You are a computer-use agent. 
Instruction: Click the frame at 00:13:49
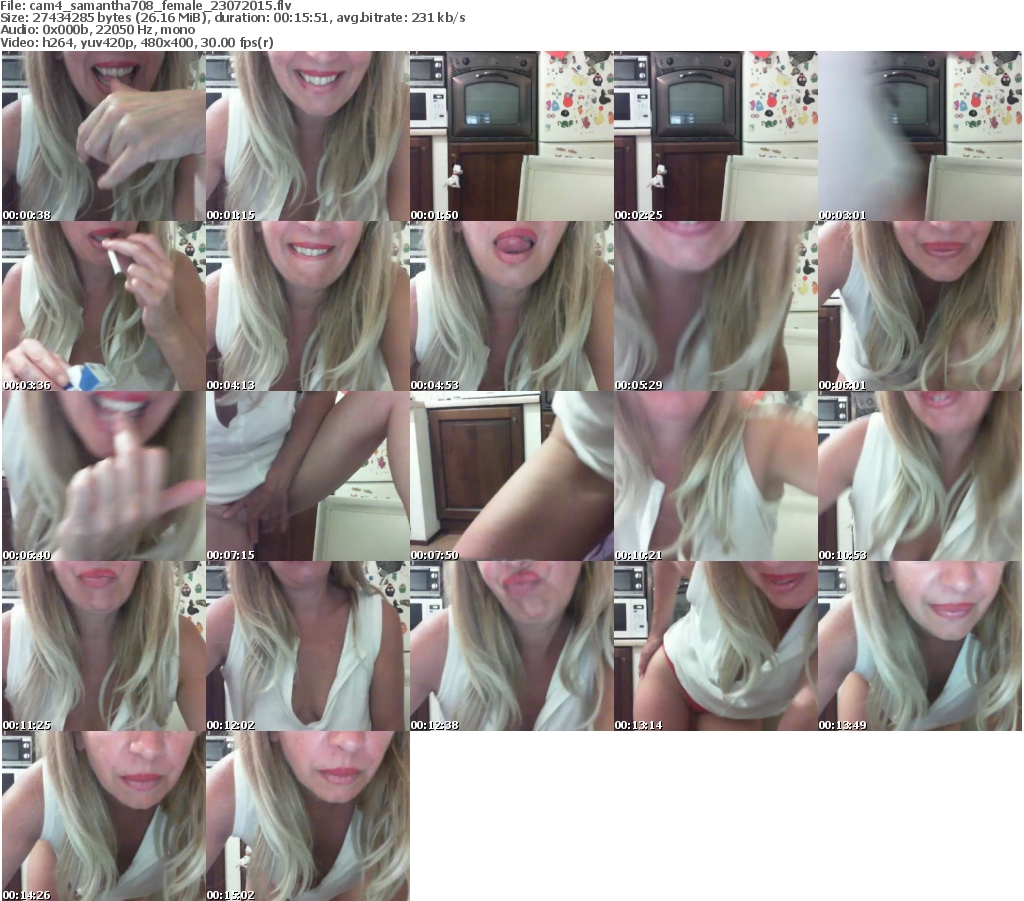(918, 646)
